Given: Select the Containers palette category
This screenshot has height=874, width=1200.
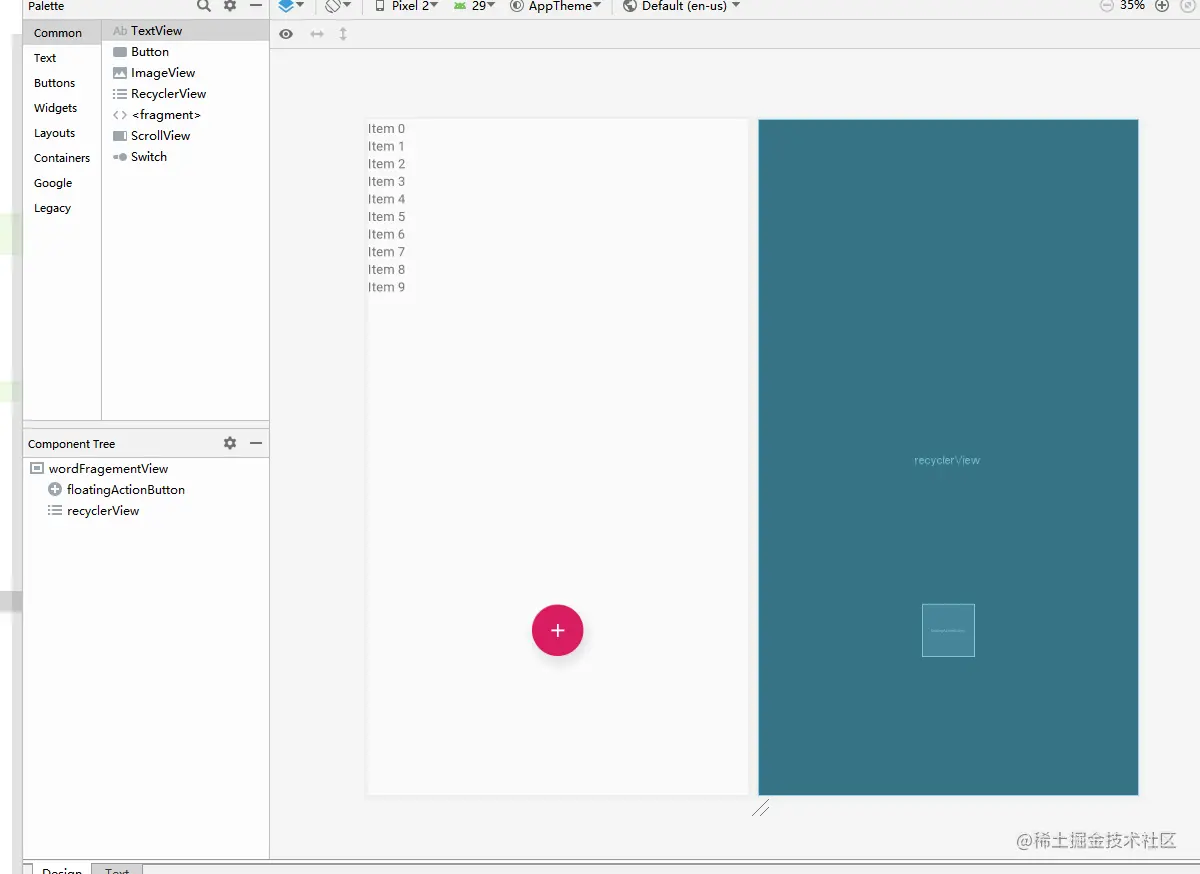Looking at the screenshot, I should [x=62, y=158].
